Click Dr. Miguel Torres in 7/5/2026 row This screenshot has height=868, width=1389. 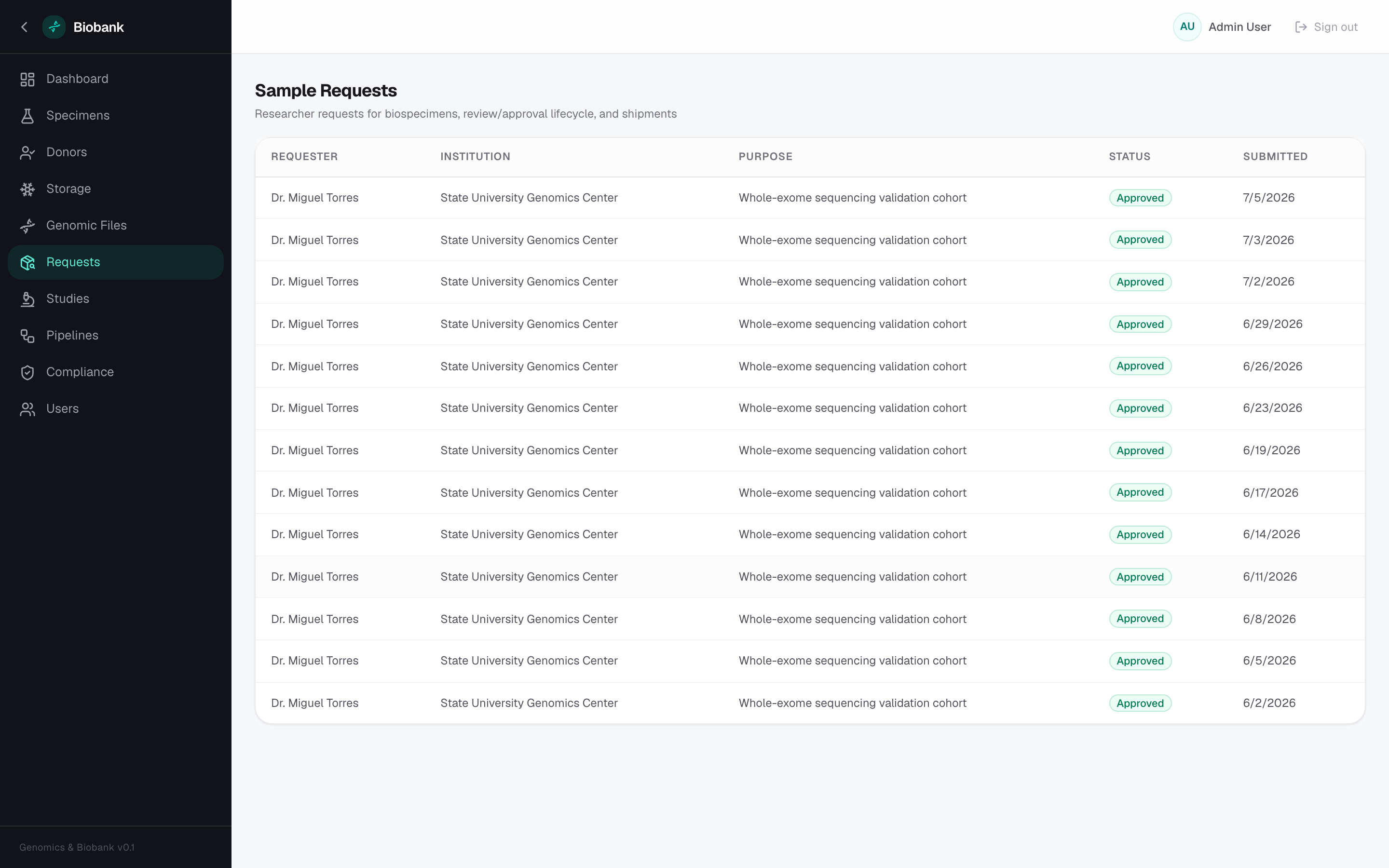[314, 198]
